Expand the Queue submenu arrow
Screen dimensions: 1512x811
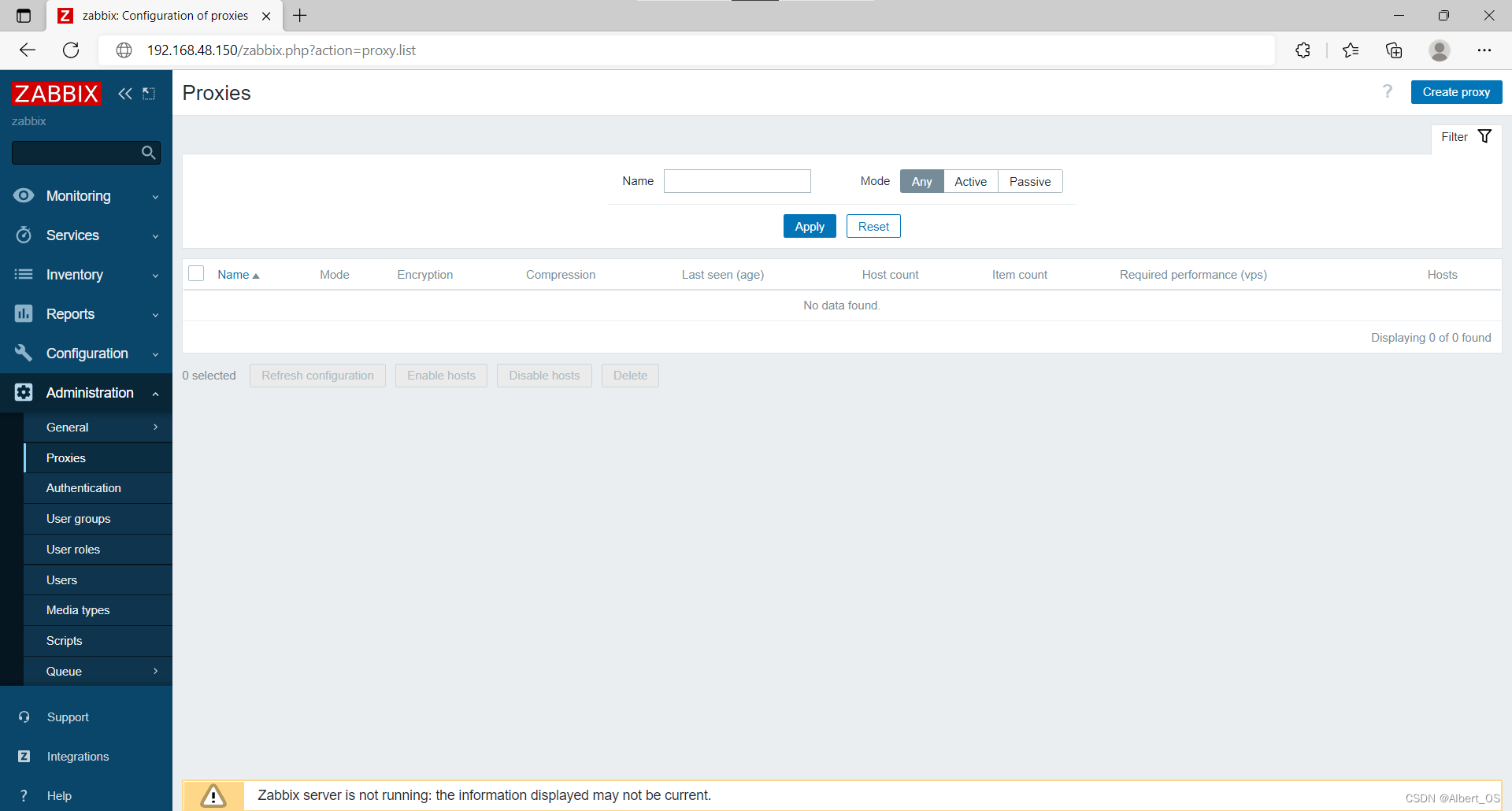(x=156, y=671)
